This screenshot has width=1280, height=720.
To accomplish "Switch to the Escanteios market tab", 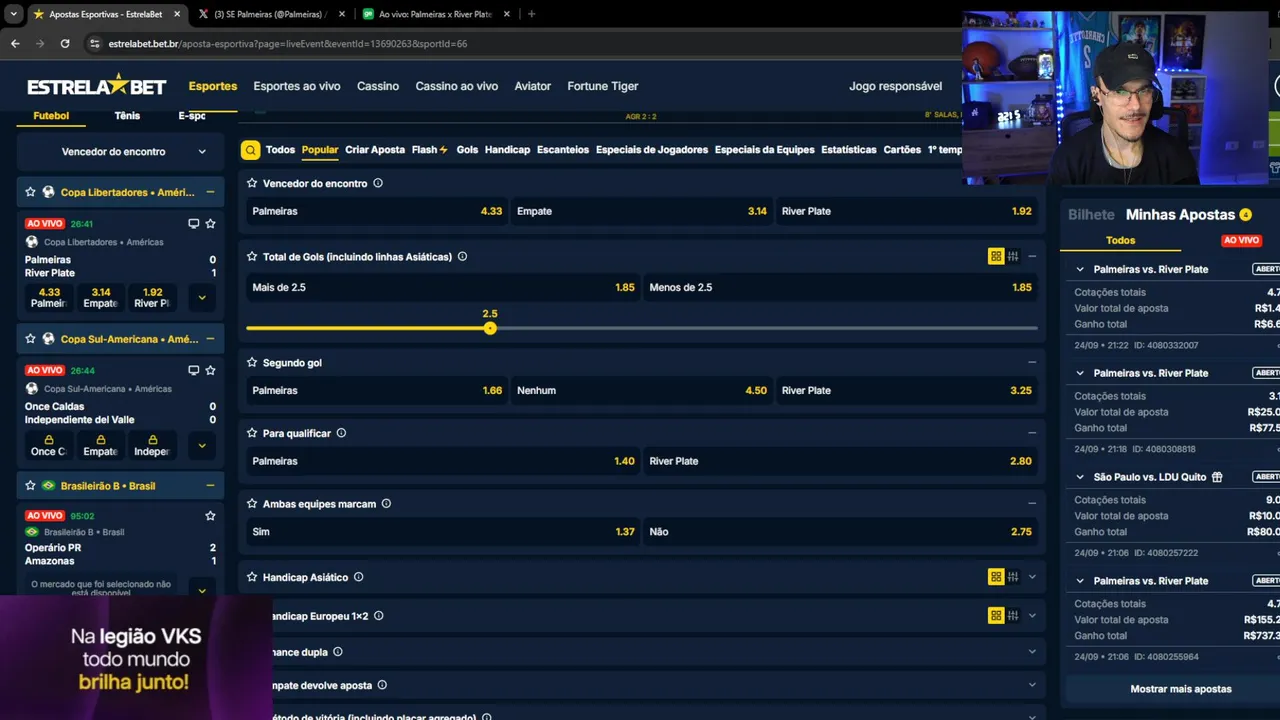I will coord(563,150).
